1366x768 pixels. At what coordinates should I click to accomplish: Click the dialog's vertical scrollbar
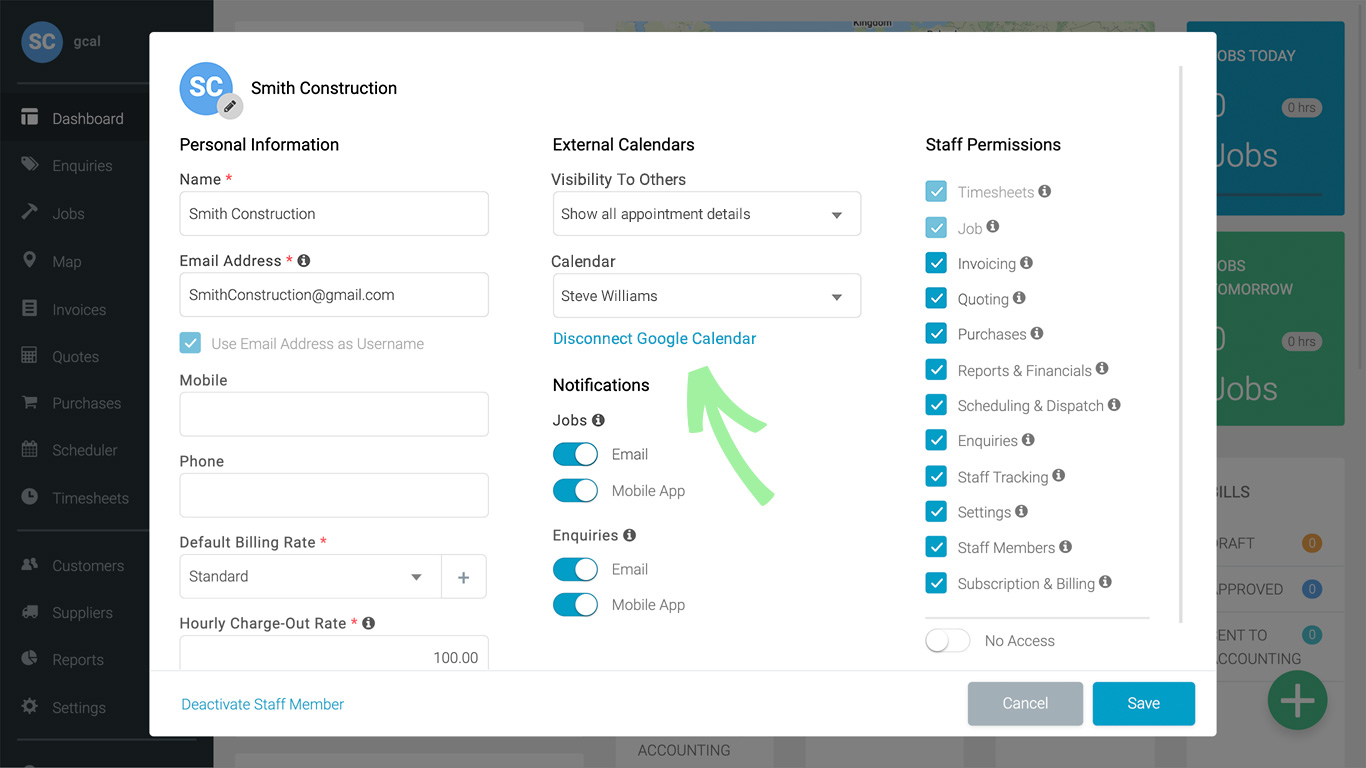tap(1181, 345)
